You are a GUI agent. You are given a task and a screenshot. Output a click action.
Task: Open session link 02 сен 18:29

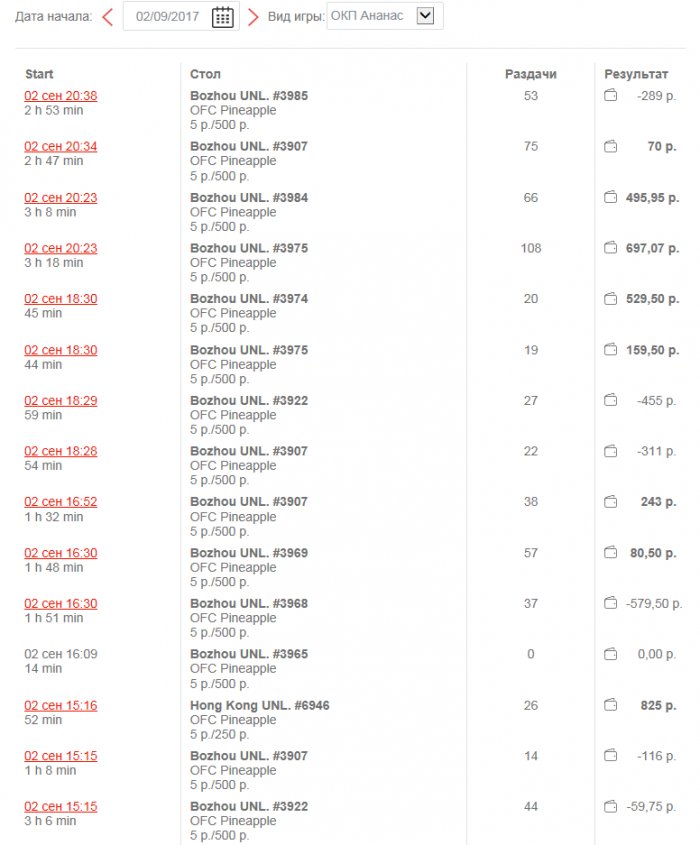click(61, 400)
